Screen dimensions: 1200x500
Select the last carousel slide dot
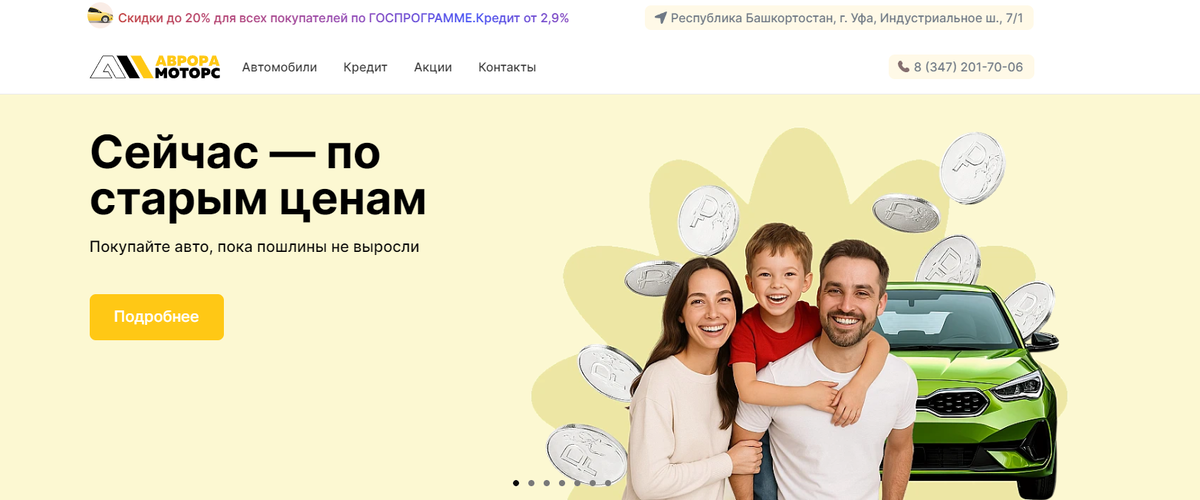pos(608,483)
